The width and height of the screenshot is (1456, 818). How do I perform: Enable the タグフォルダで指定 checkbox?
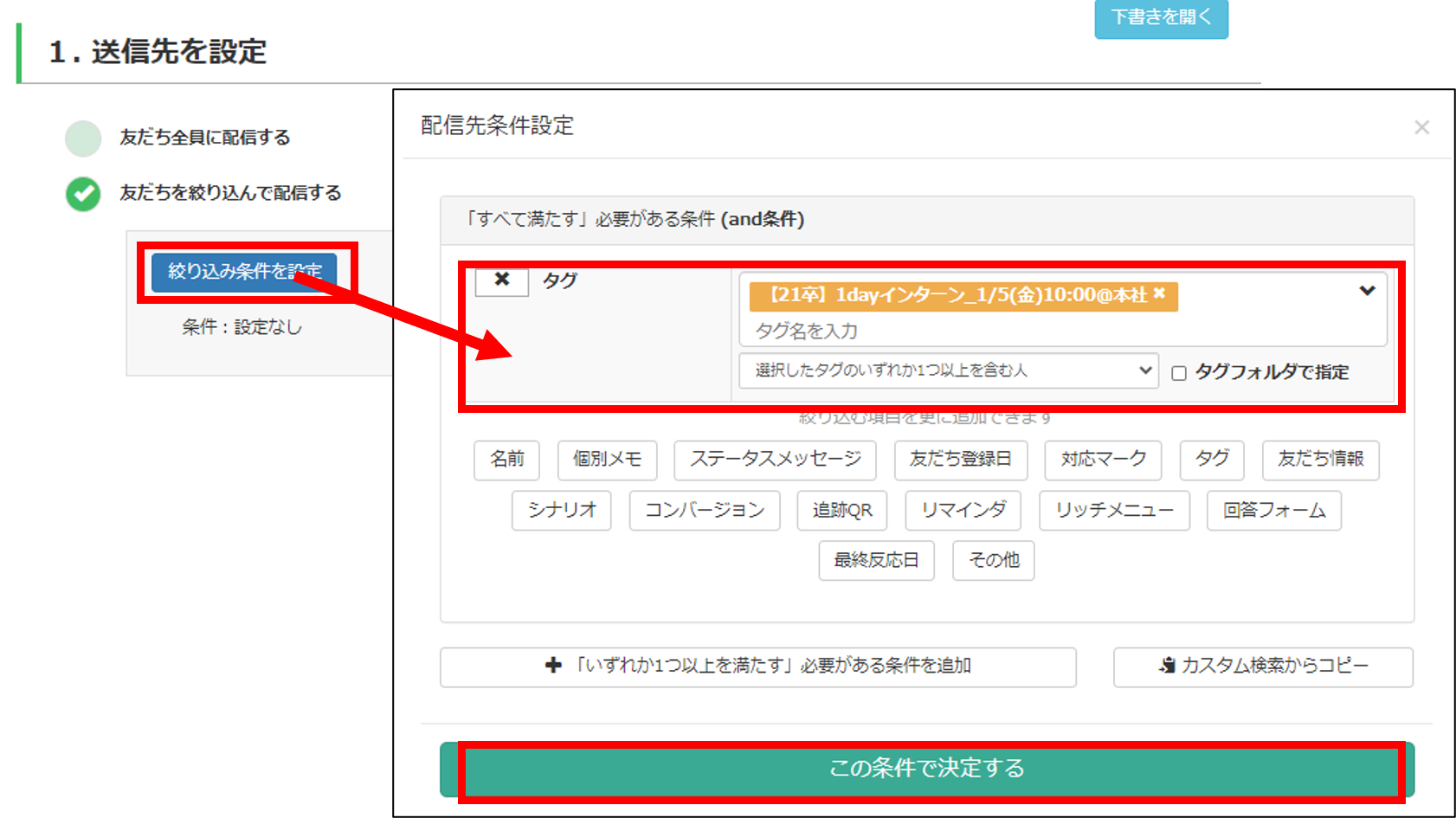click(1179, 373)
